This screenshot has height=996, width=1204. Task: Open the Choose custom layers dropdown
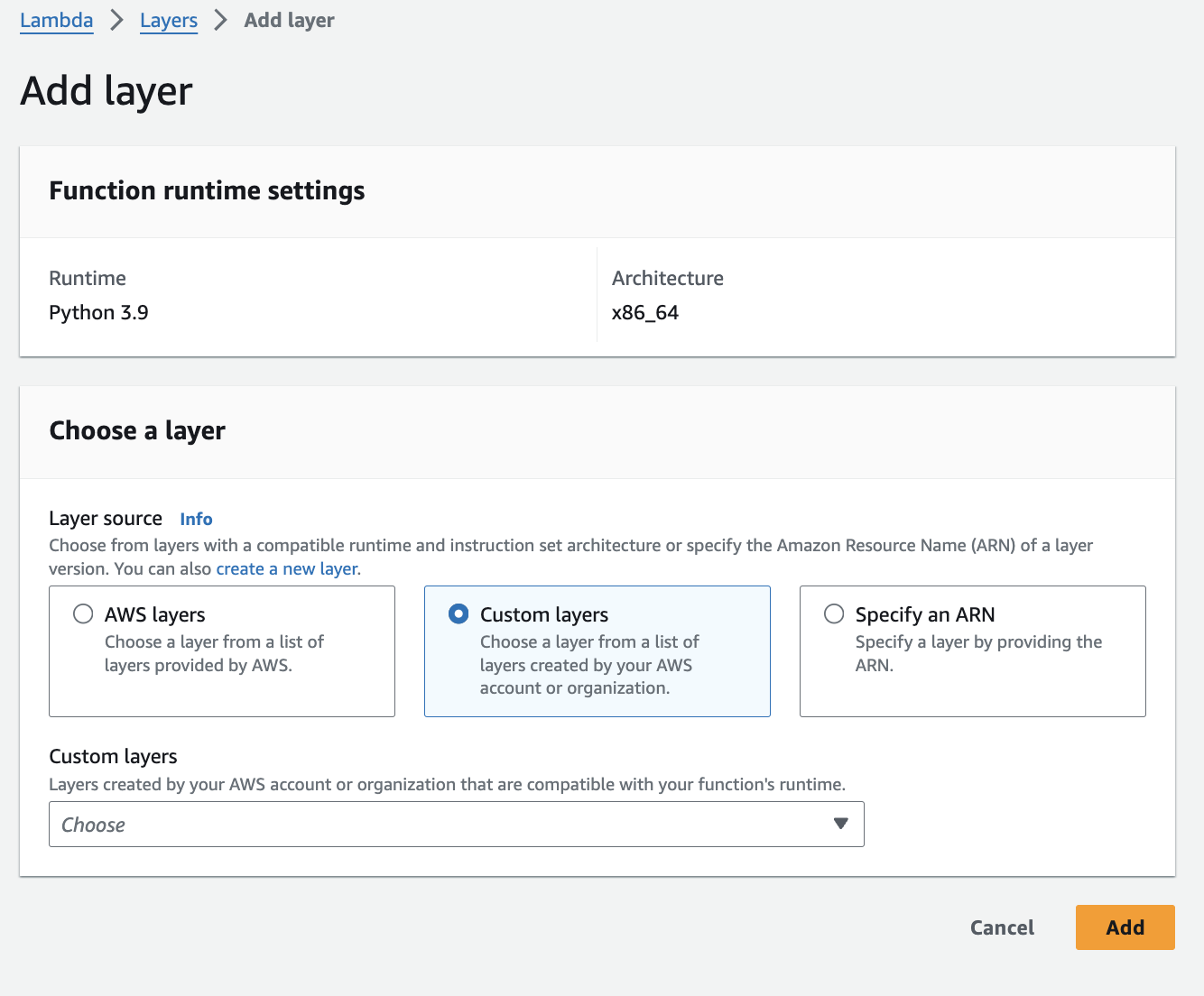coord(456,824)
